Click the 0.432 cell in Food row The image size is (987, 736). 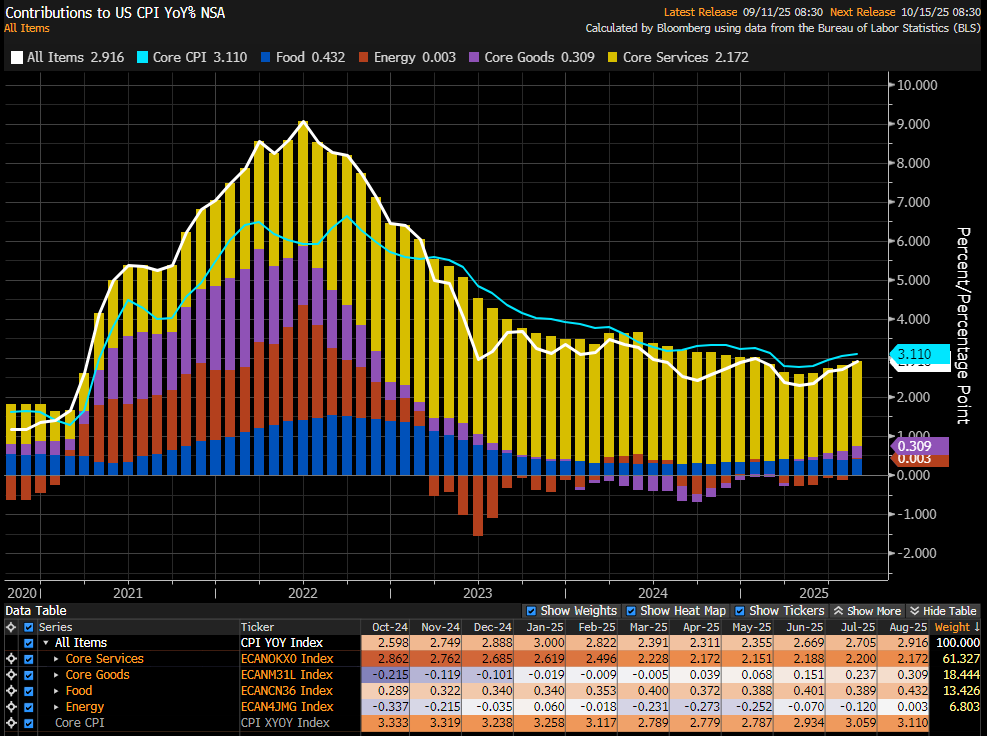tap(905, 691)
